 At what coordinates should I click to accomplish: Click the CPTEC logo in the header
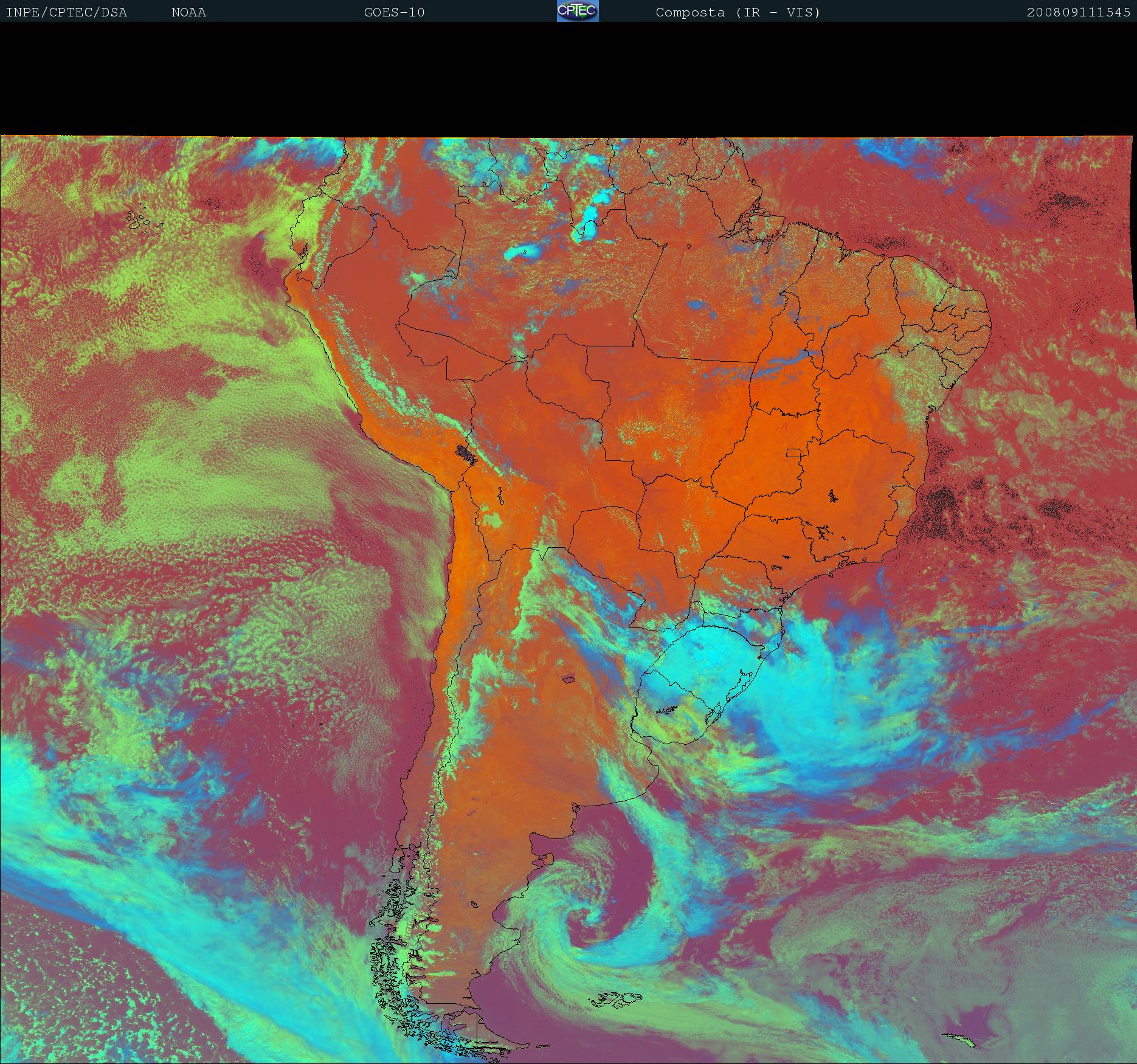pos(577,12)
